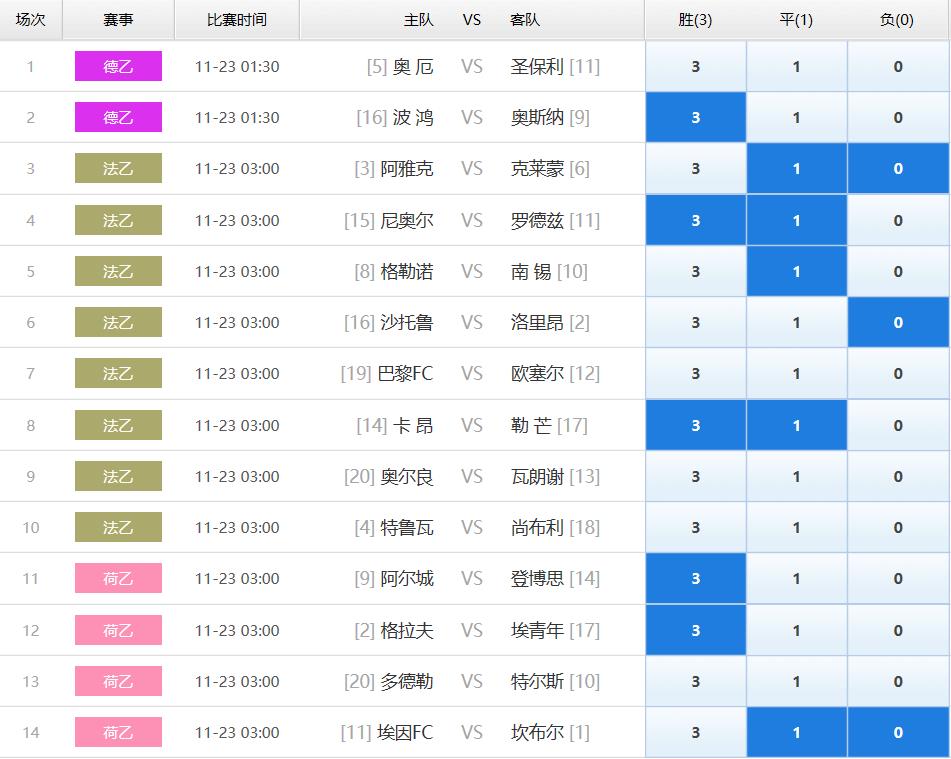
Task: Open away team 圣保利 link
Action: click(x=537, y=66)
